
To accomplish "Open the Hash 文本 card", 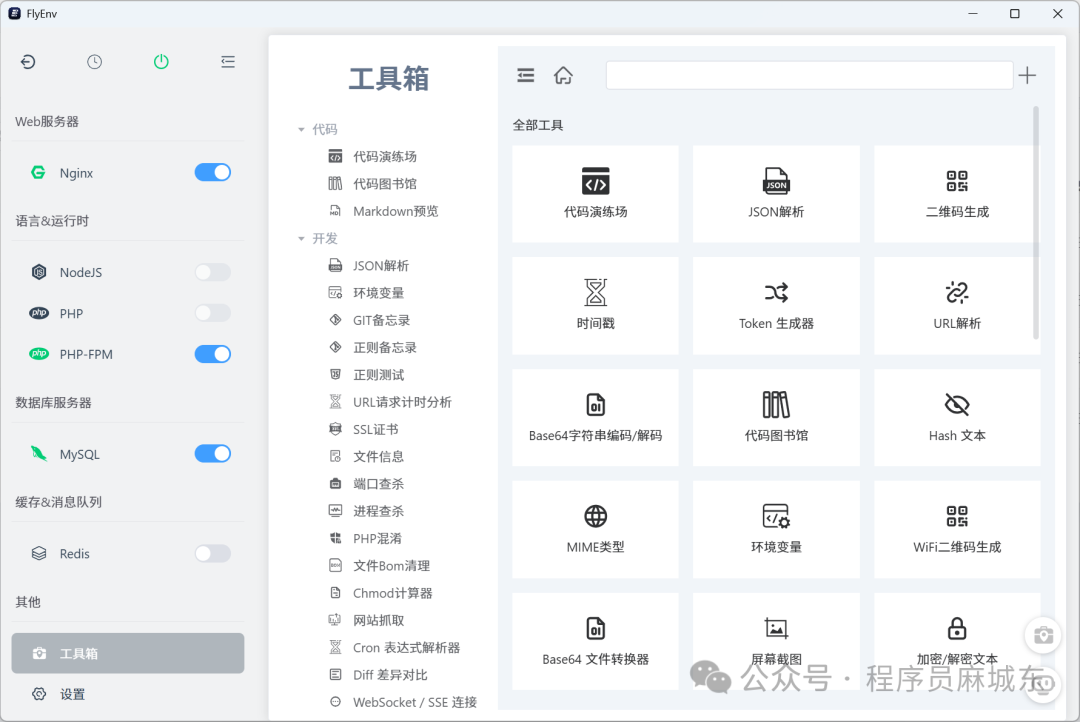I will (957, 417).
